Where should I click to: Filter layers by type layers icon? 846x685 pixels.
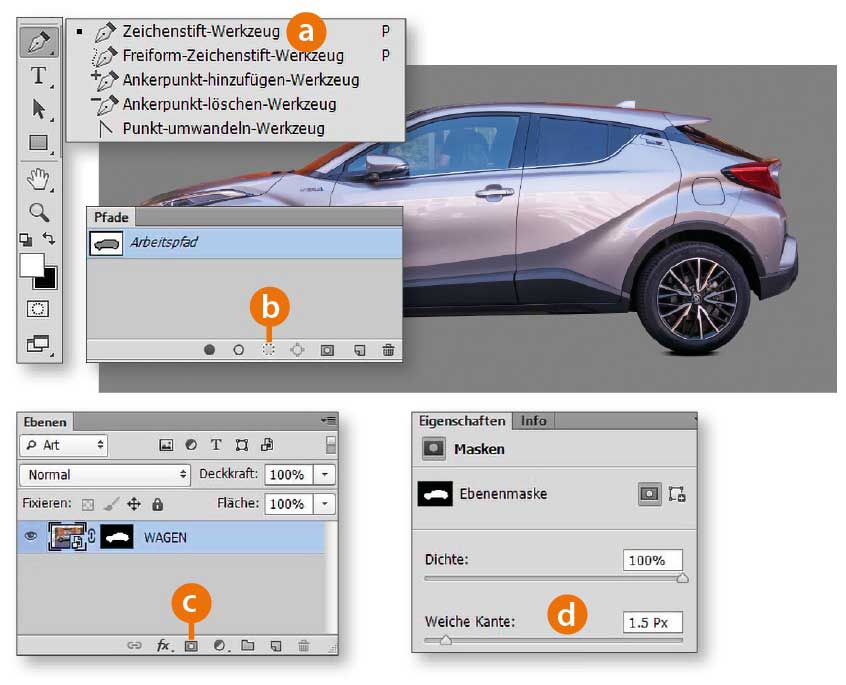click(x=216, y=445)
